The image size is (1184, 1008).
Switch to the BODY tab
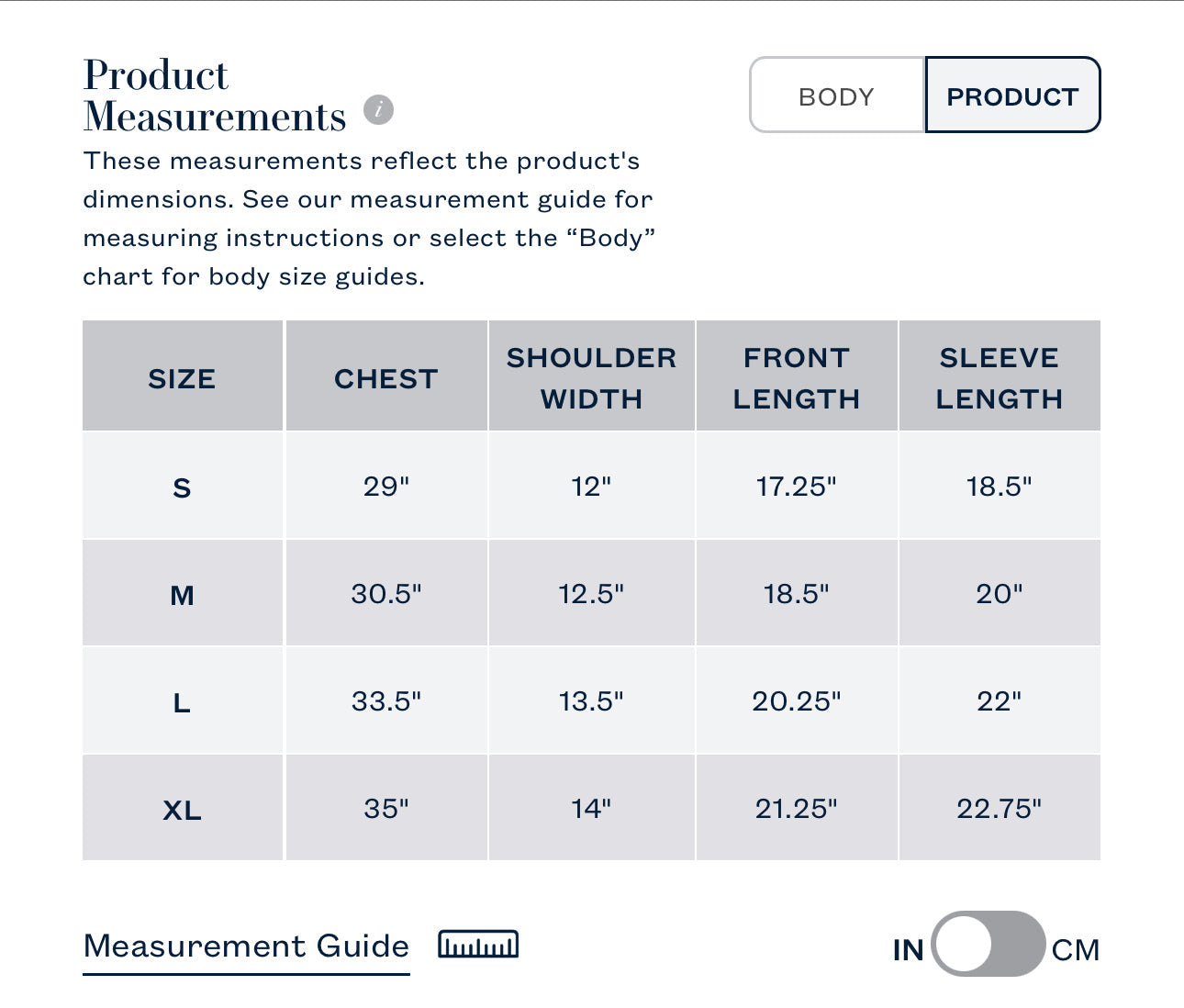(836, 96)
